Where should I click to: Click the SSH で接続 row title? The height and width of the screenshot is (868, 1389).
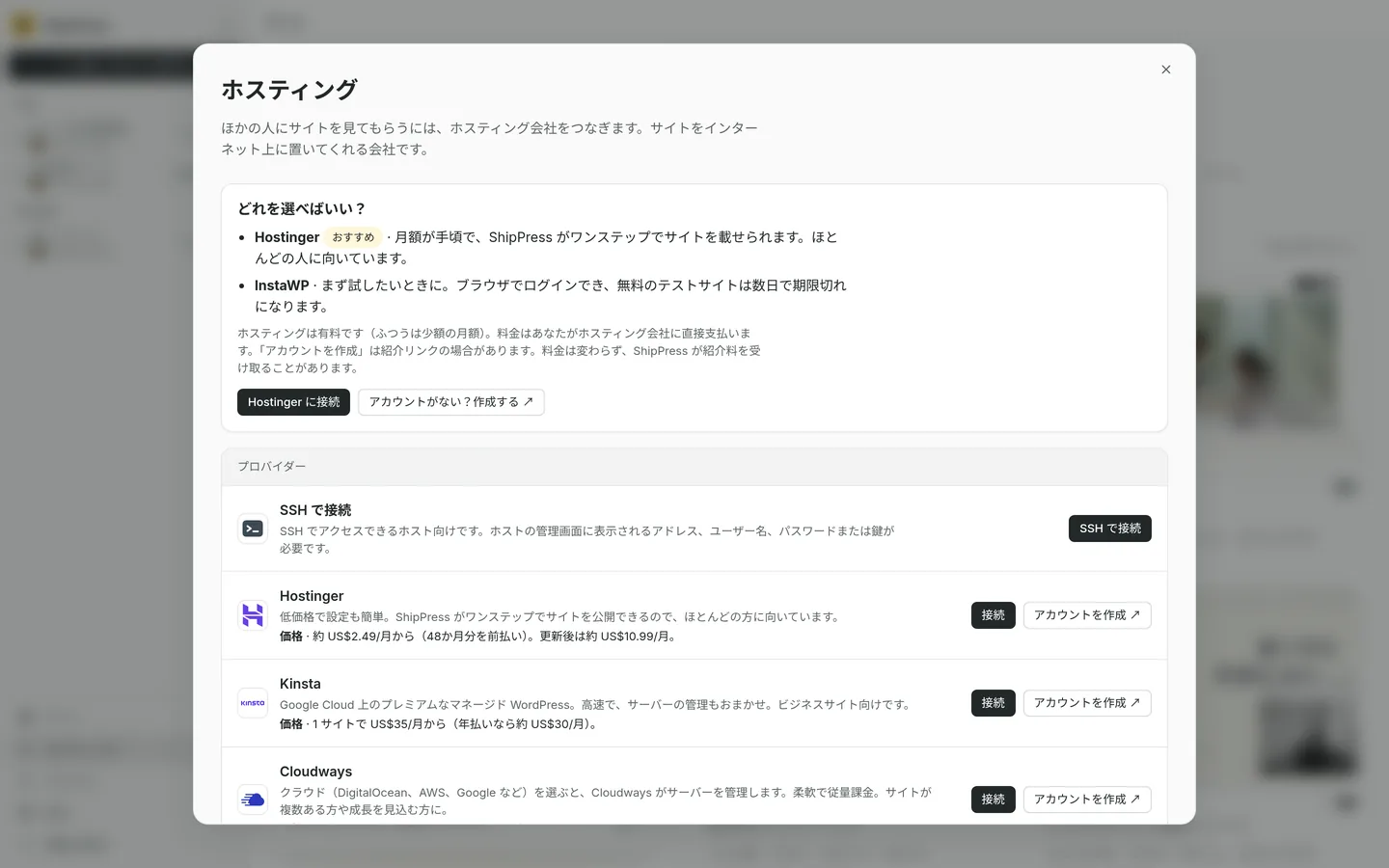click(x=315, y=510)
